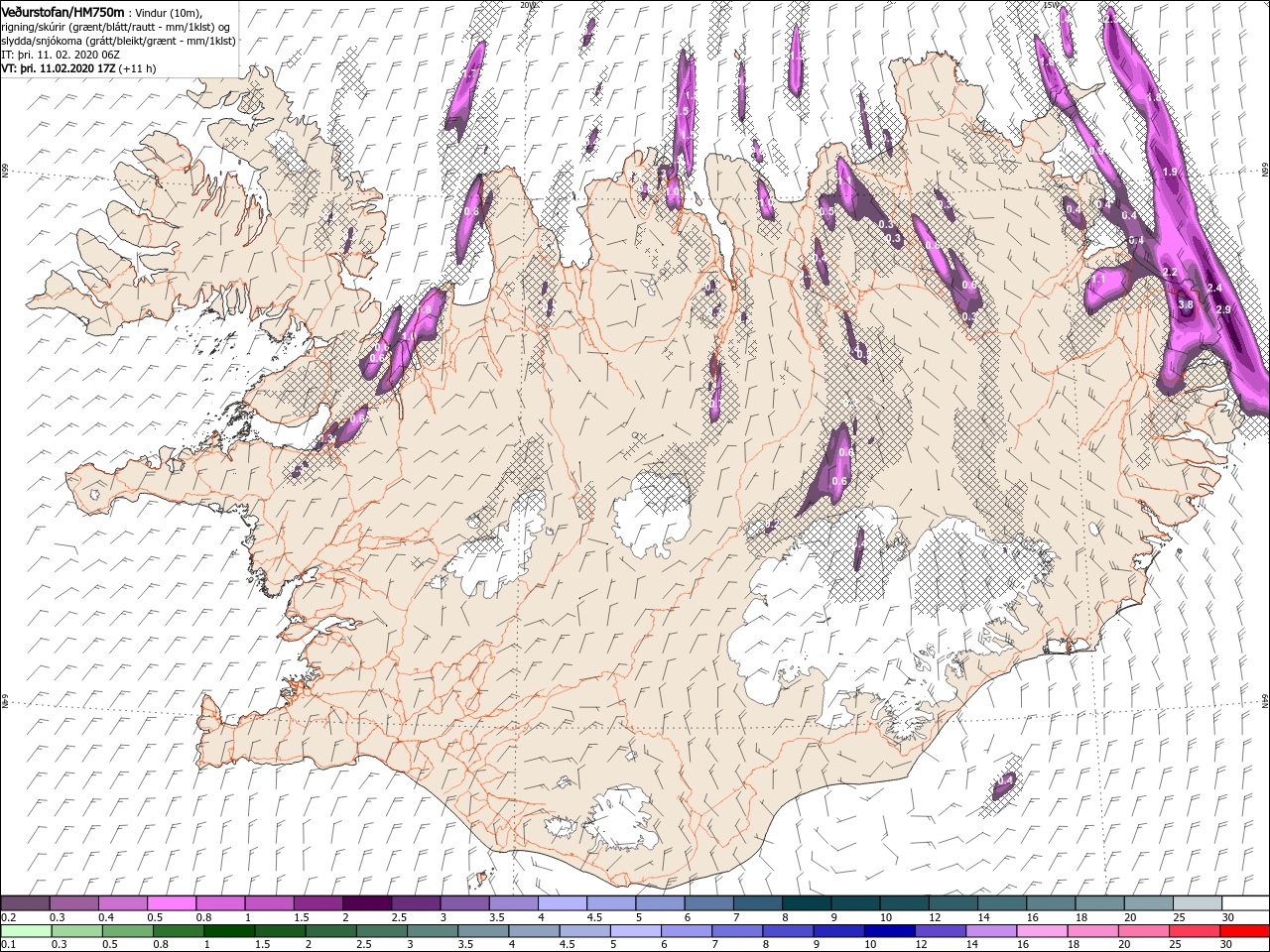Pick the lower legend swatch between 2.5 and 3
The image size is (1270, 952).
[x=381, y=931]
